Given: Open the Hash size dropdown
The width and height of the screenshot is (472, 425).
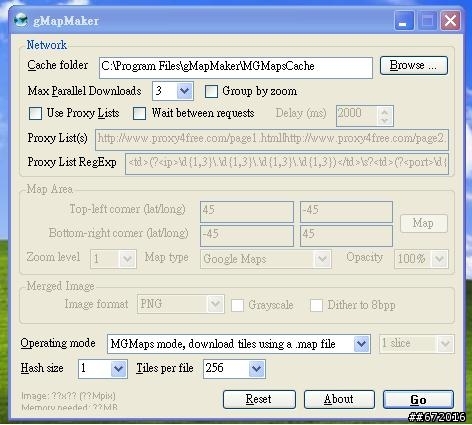Looking at the screenshot, I should [x=118, y=369].
